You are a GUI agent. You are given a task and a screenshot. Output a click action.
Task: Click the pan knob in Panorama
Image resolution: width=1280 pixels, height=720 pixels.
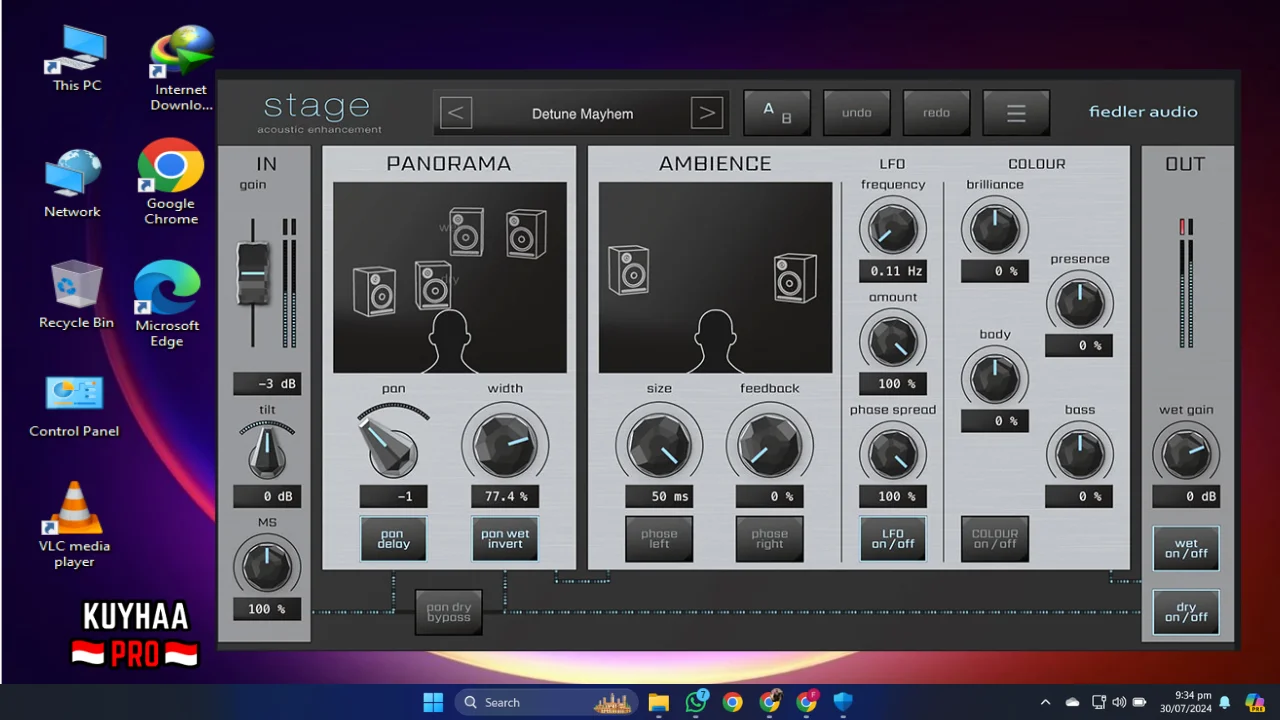point(392,444)
